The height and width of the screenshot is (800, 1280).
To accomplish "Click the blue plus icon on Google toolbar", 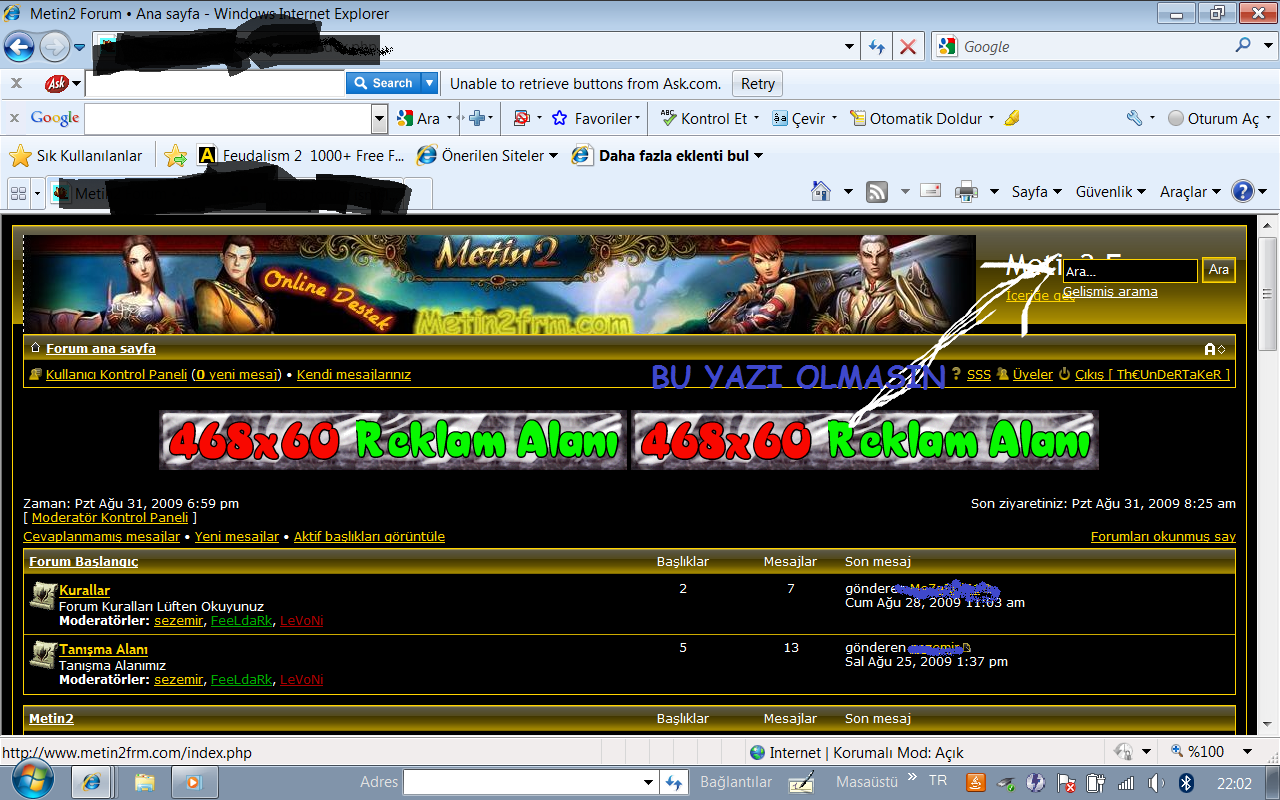I will tap(477, 118).
